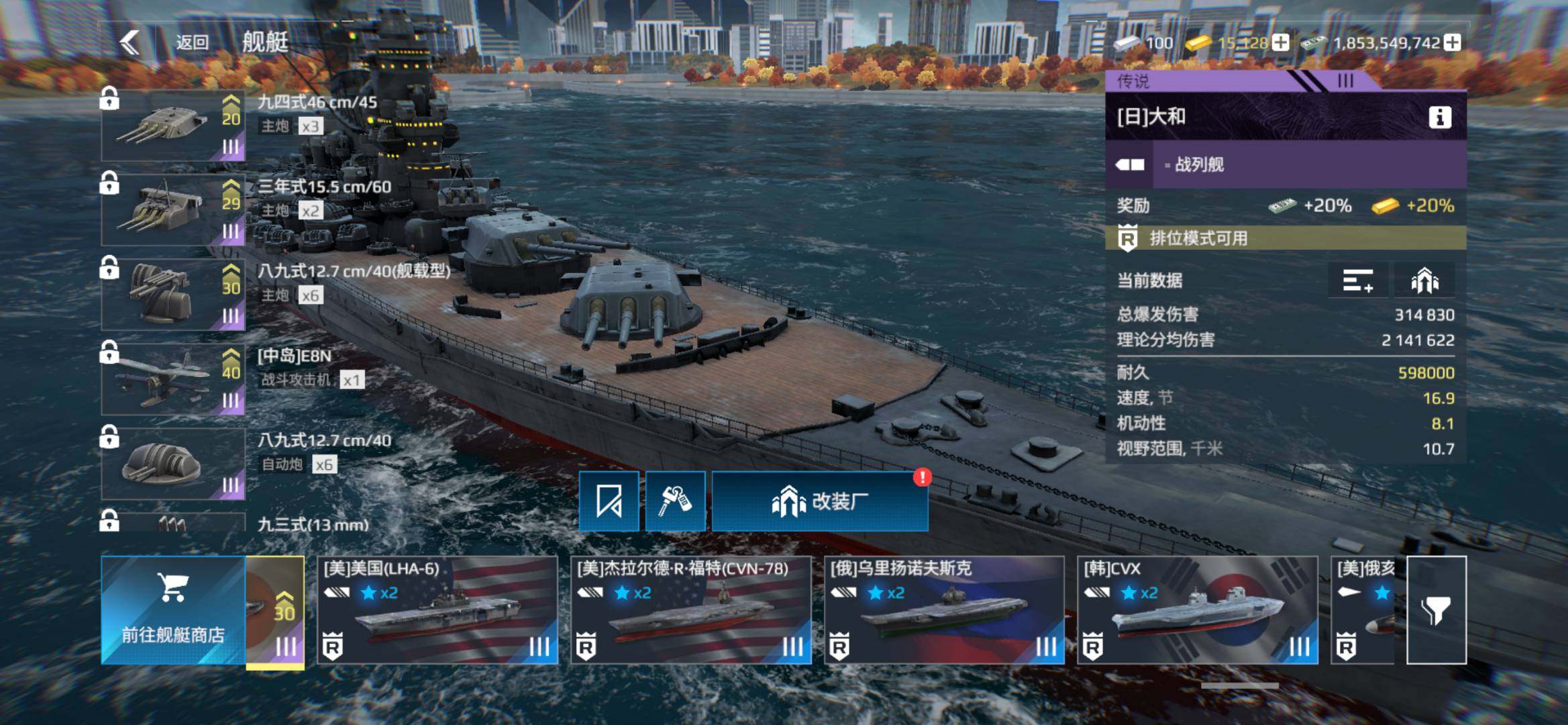The width and height of the screenshot is (1568, 725).
Task: Toggle lock on Type 94 46cm gun
Action: tap(109, 98)
